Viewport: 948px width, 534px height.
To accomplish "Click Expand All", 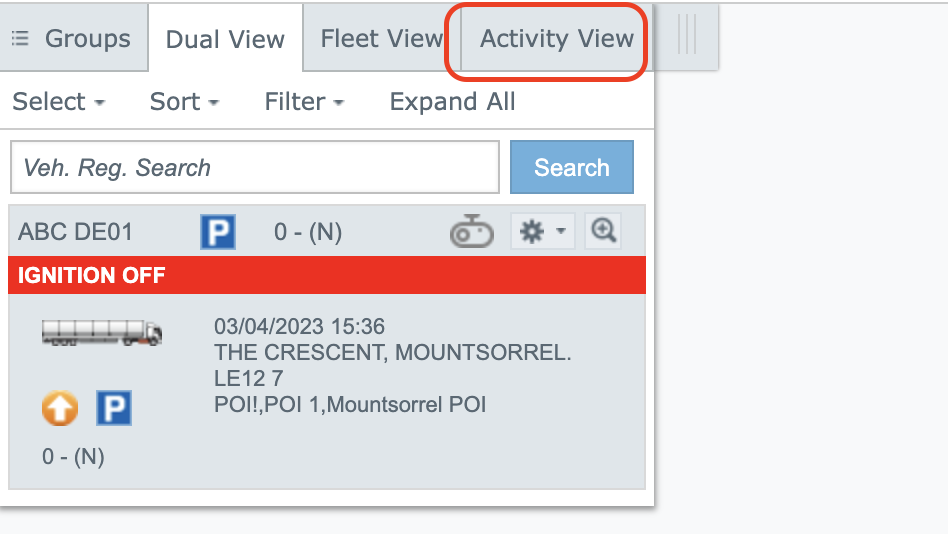I will pyautogui.click(x=452, y=102).
